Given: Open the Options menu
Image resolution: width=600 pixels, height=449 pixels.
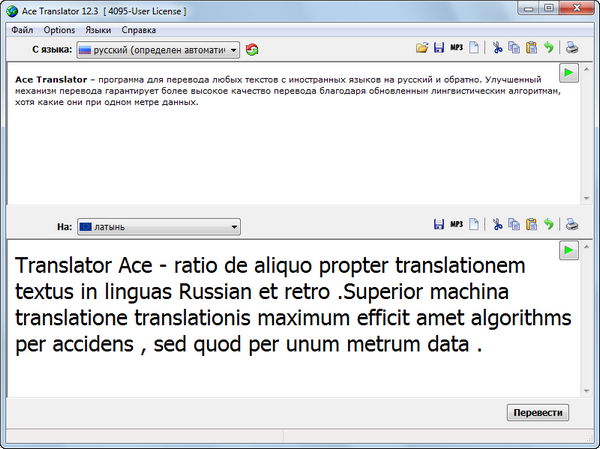Looking at the screenshot, I should (59, 30).
